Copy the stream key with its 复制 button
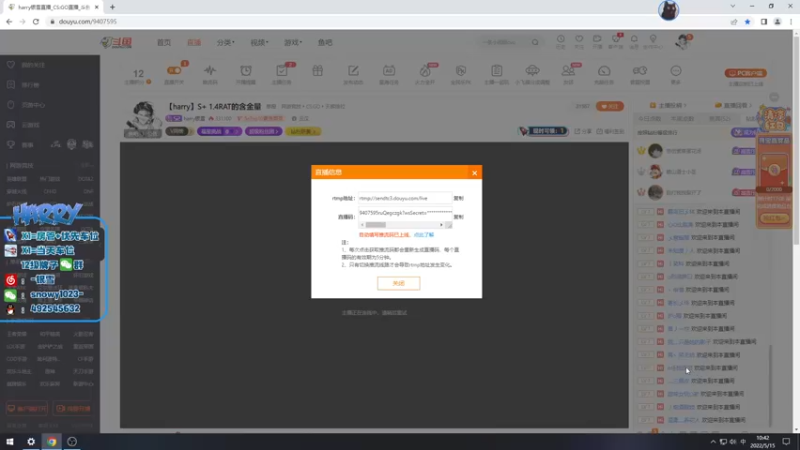 [x=459, y=217]
